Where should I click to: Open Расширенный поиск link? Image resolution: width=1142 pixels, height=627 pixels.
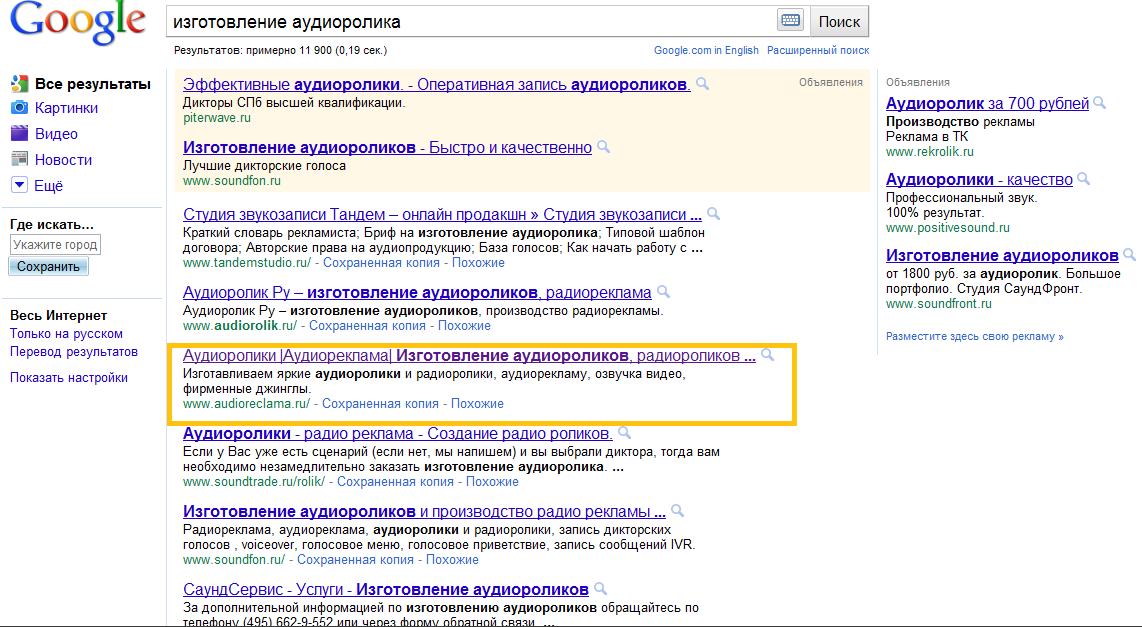click(818, 50)
